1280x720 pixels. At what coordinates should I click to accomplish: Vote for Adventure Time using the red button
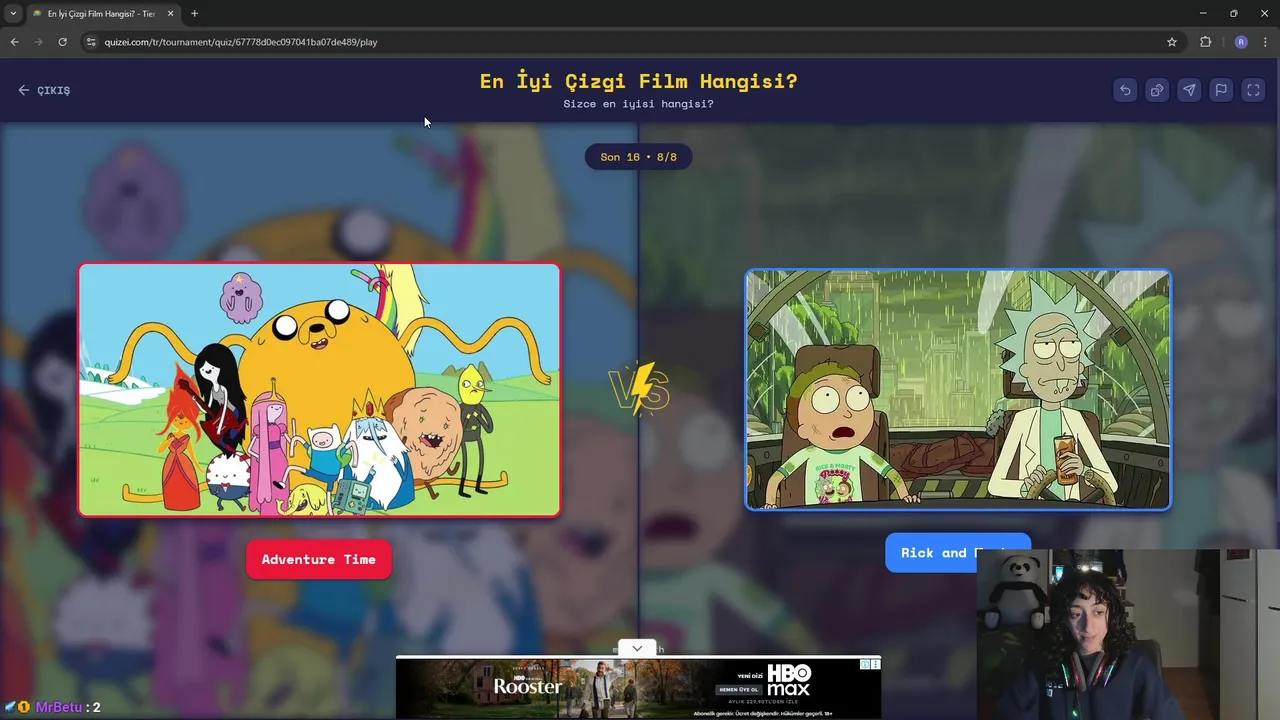point(319,559)
